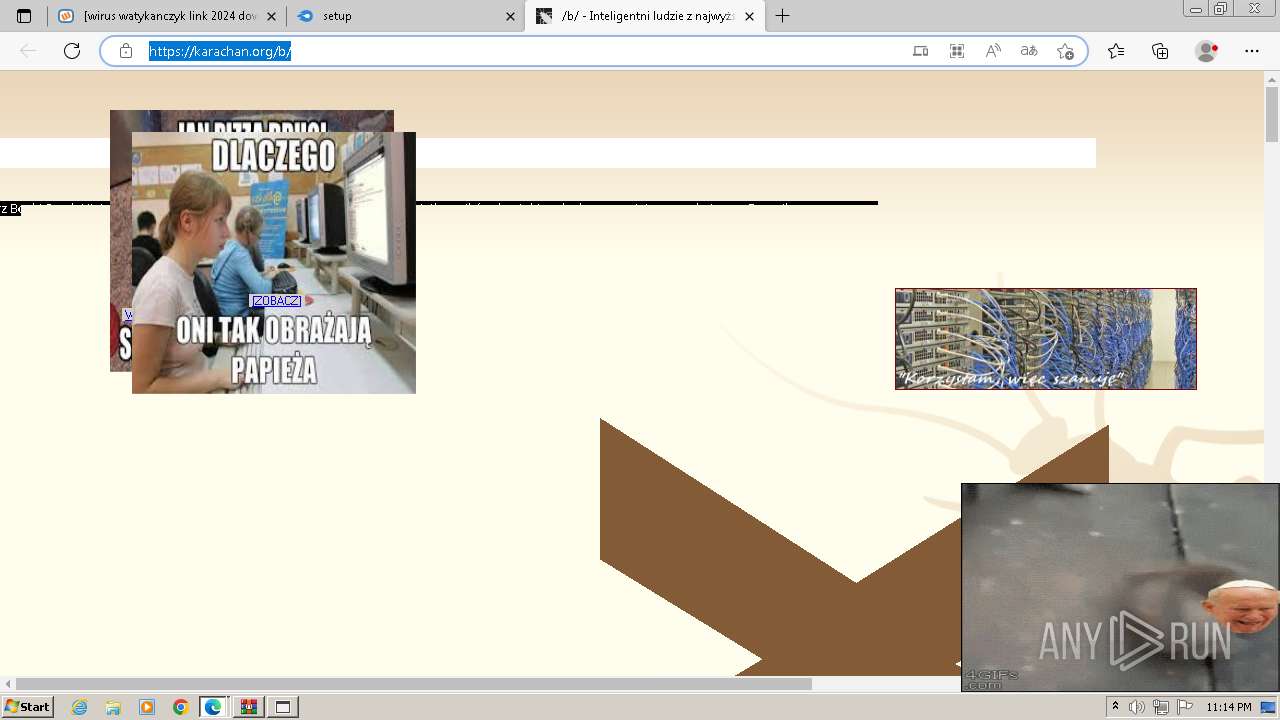The image size is (1280, 720).
Task: Activate Read aloud in address bar
Action: pyautogui.click(x=993, y=51)
